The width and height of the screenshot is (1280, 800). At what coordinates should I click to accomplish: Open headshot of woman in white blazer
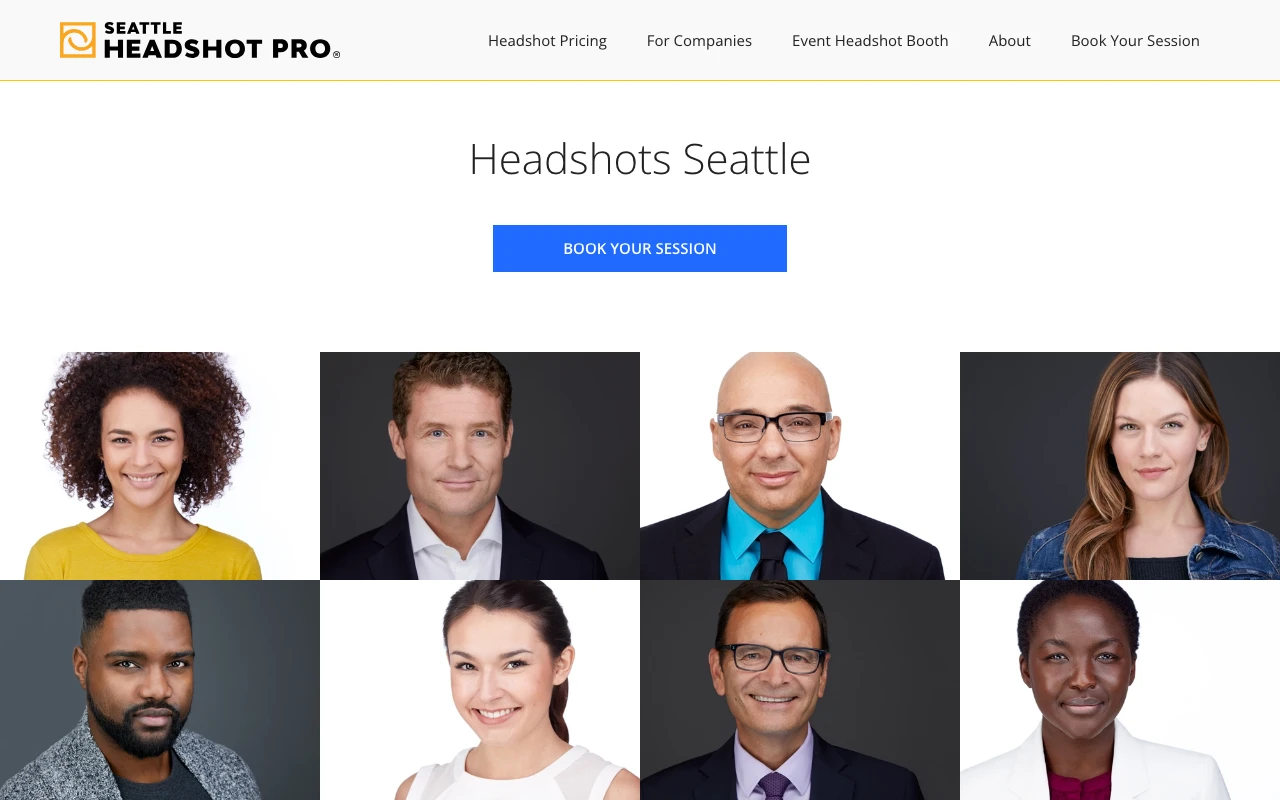1120,690
